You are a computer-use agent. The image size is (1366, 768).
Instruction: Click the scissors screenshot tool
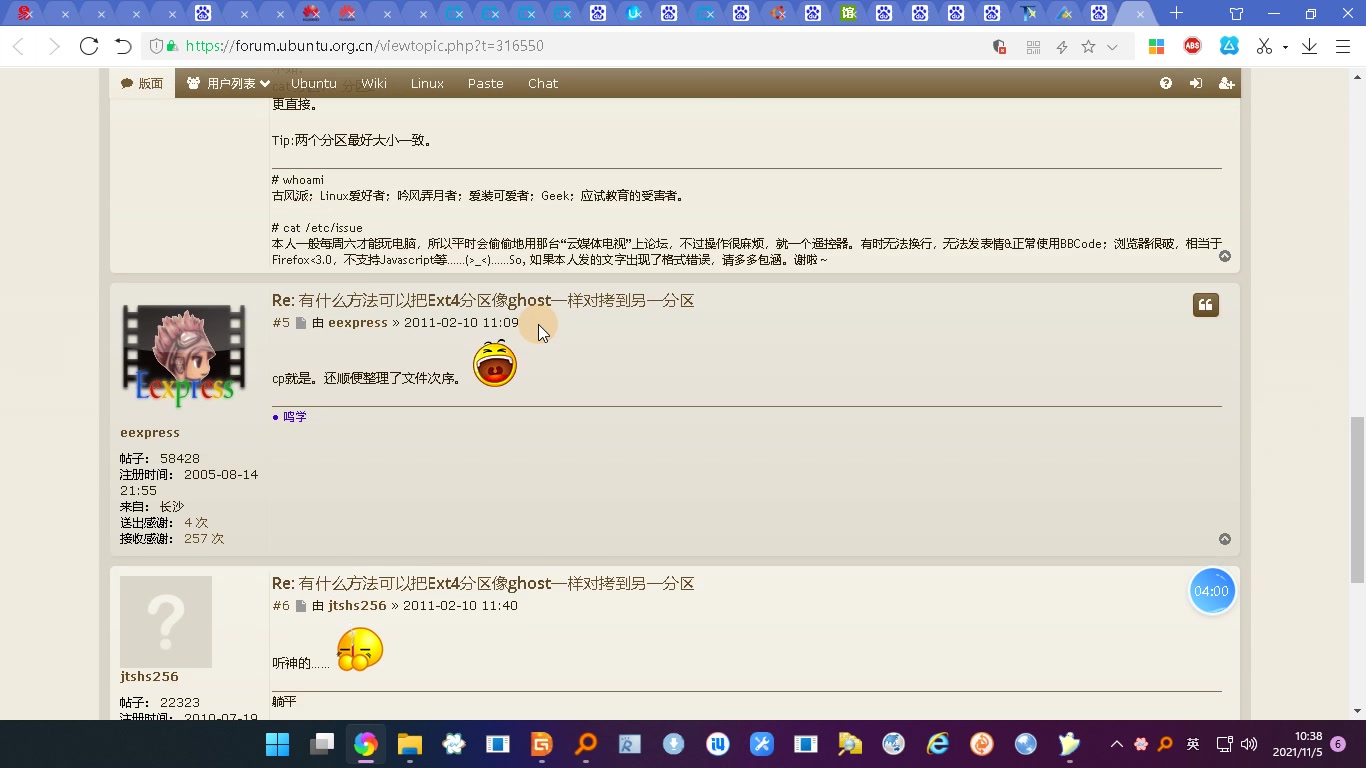1264,47
